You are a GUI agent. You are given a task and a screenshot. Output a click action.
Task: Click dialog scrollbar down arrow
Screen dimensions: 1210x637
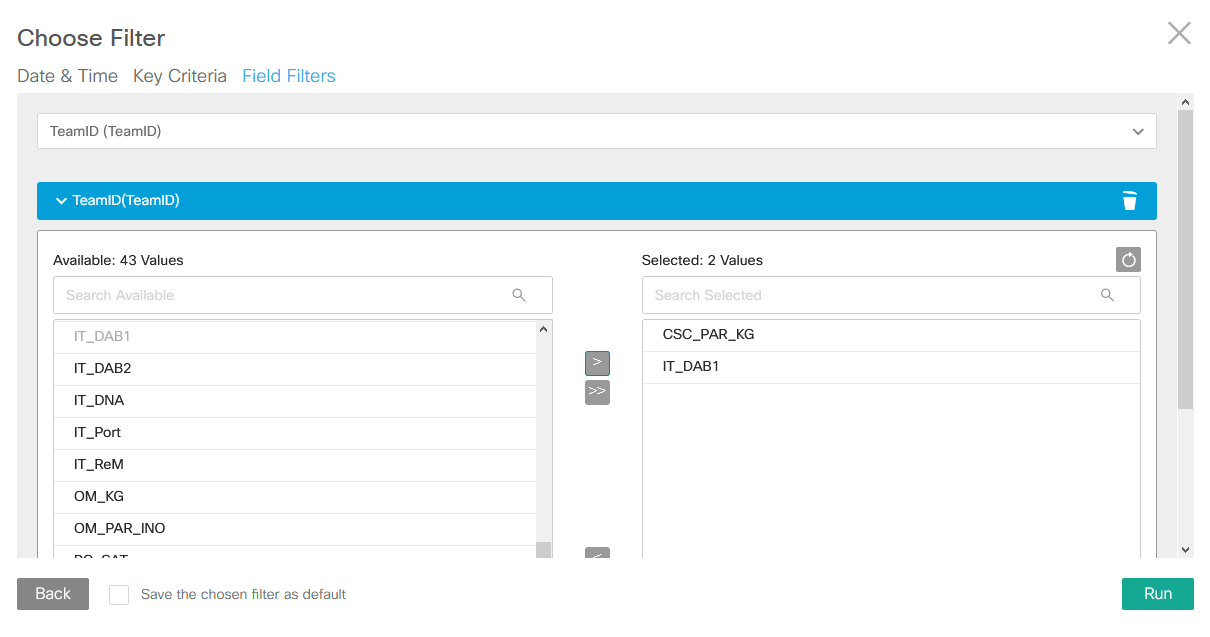pyautogui.click(x=1186, y=550)
